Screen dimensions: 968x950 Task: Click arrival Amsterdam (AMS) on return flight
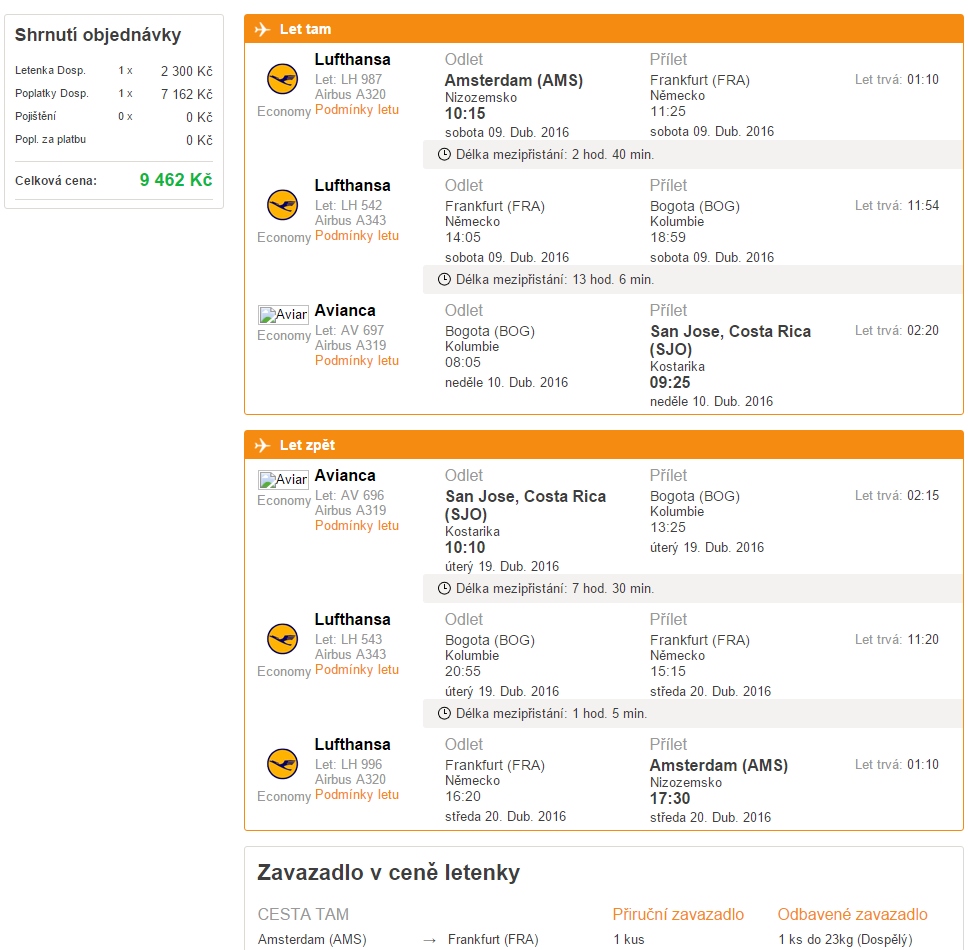pyautogui.click(x=719, y=765)
